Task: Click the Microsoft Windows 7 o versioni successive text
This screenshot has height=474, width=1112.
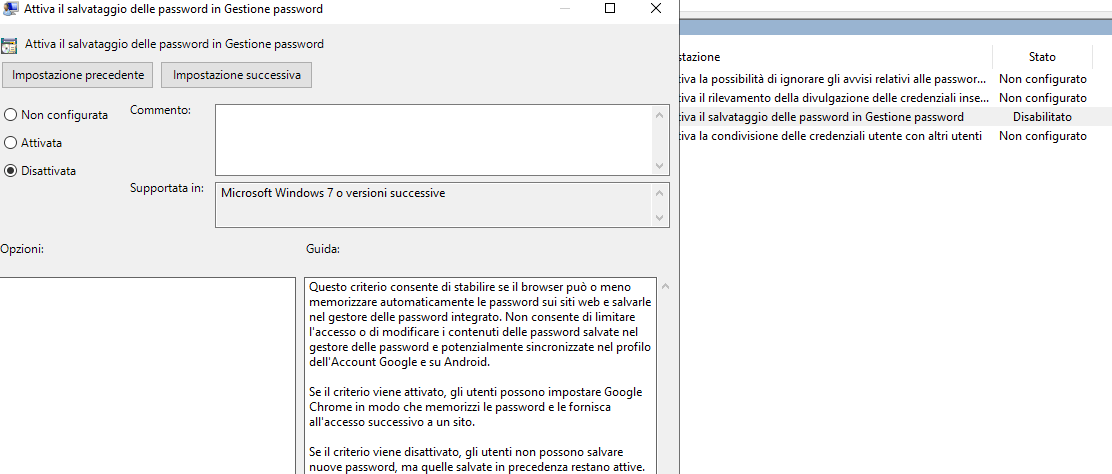Action: click(x=333, y=193)
